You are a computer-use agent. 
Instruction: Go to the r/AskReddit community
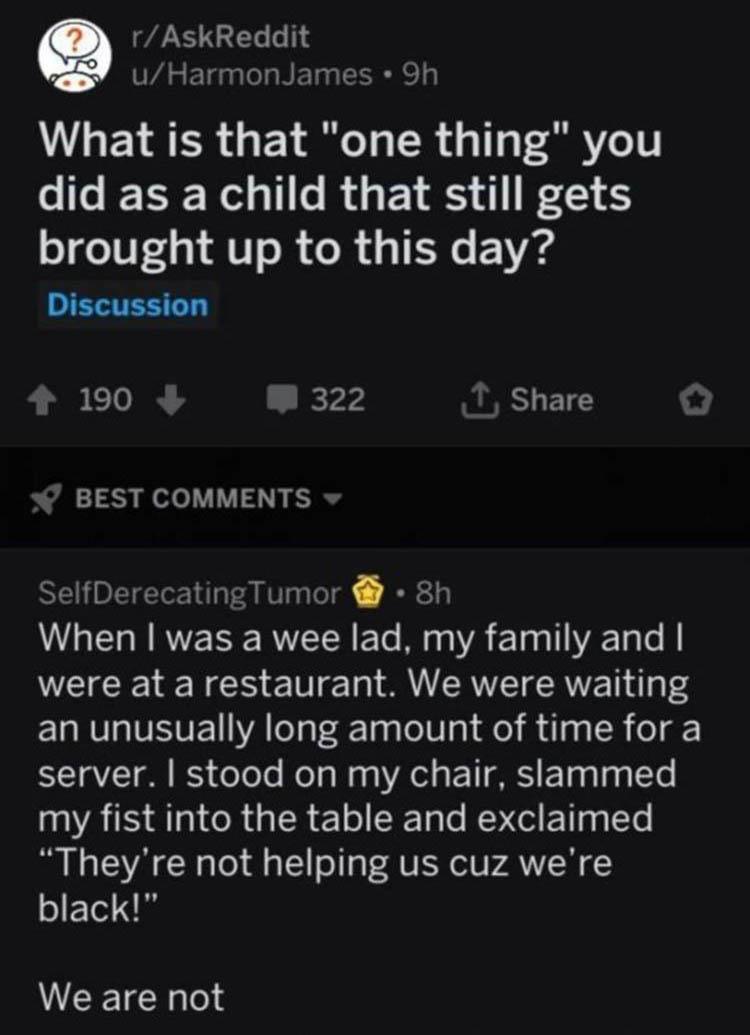pos(220,38)
